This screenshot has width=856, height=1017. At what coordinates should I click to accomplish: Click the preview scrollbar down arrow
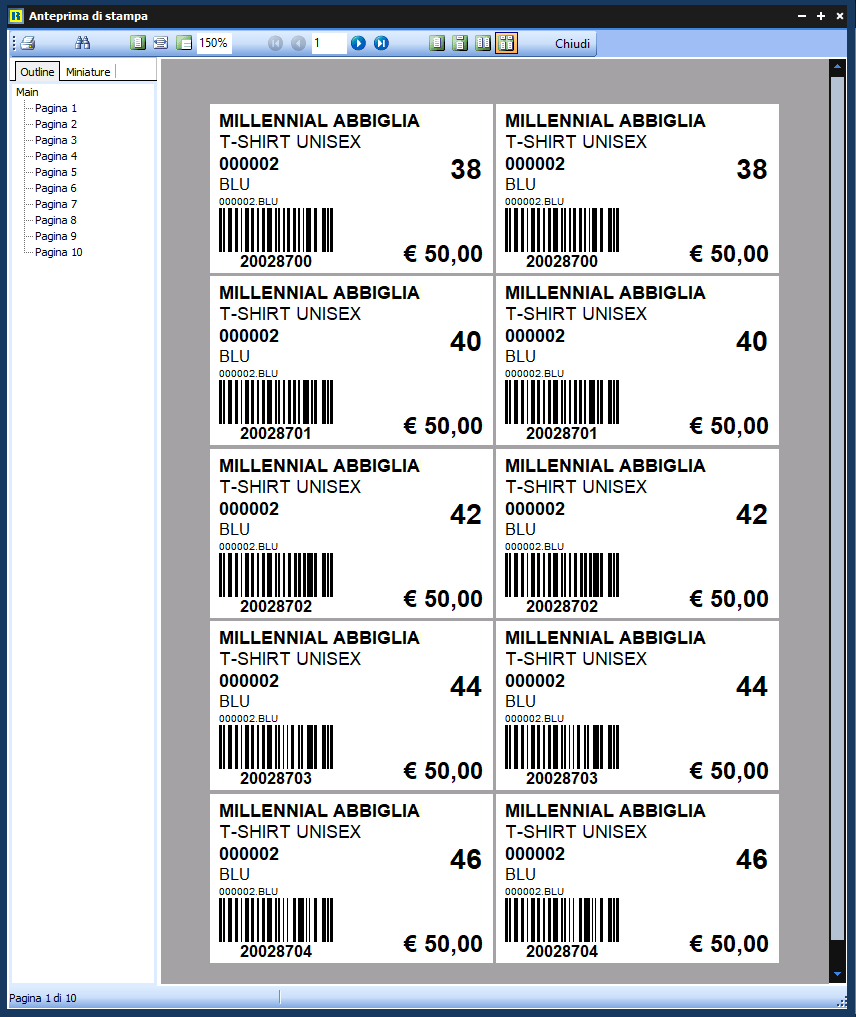coord(837,974)
